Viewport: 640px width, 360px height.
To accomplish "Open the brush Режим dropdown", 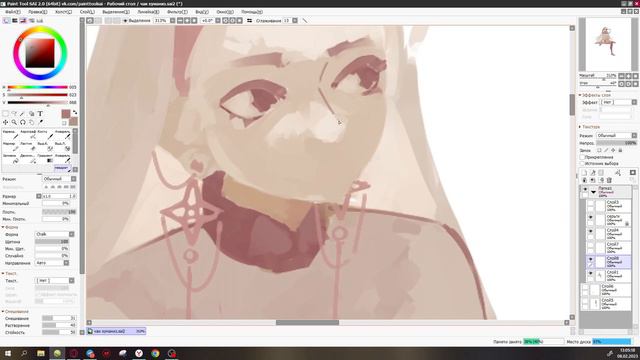I will pos(59,179).
